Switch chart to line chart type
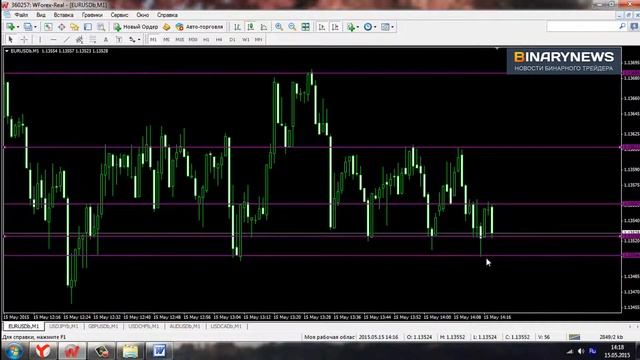 tap(264, 27)
